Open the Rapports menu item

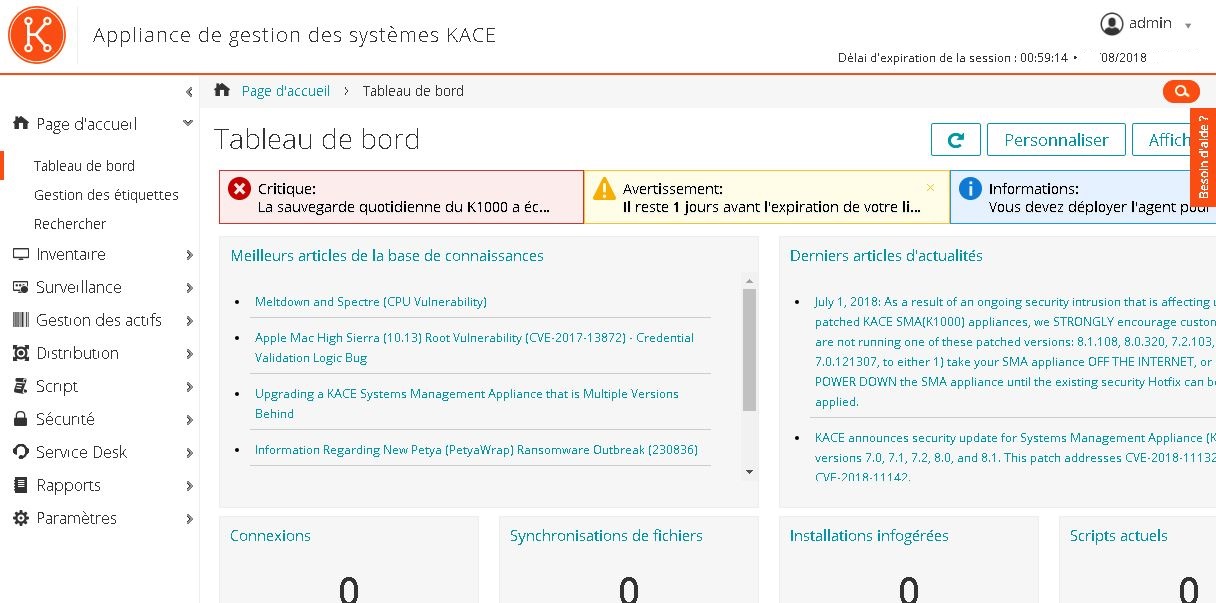68,485
